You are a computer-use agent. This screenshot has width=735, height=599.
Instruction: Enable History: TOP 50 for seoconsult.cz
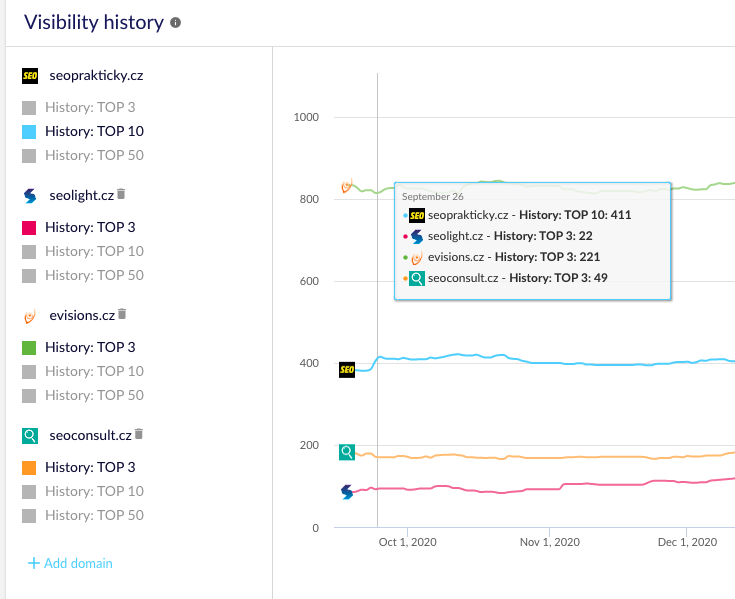83,516
